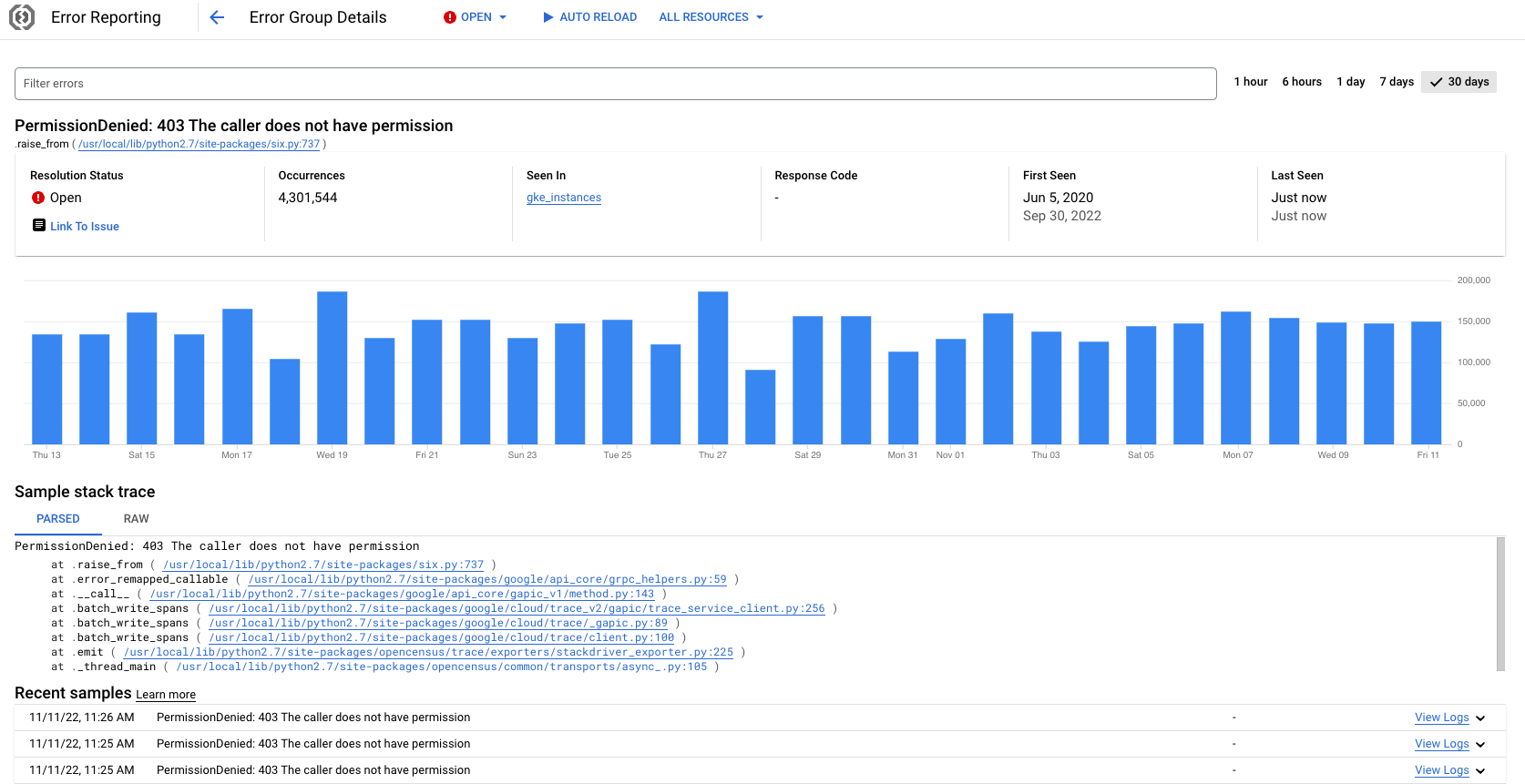Screen dimensions: 1525x784
Task: Open trace/client.py:100 source link
Action: pos(442,637)
